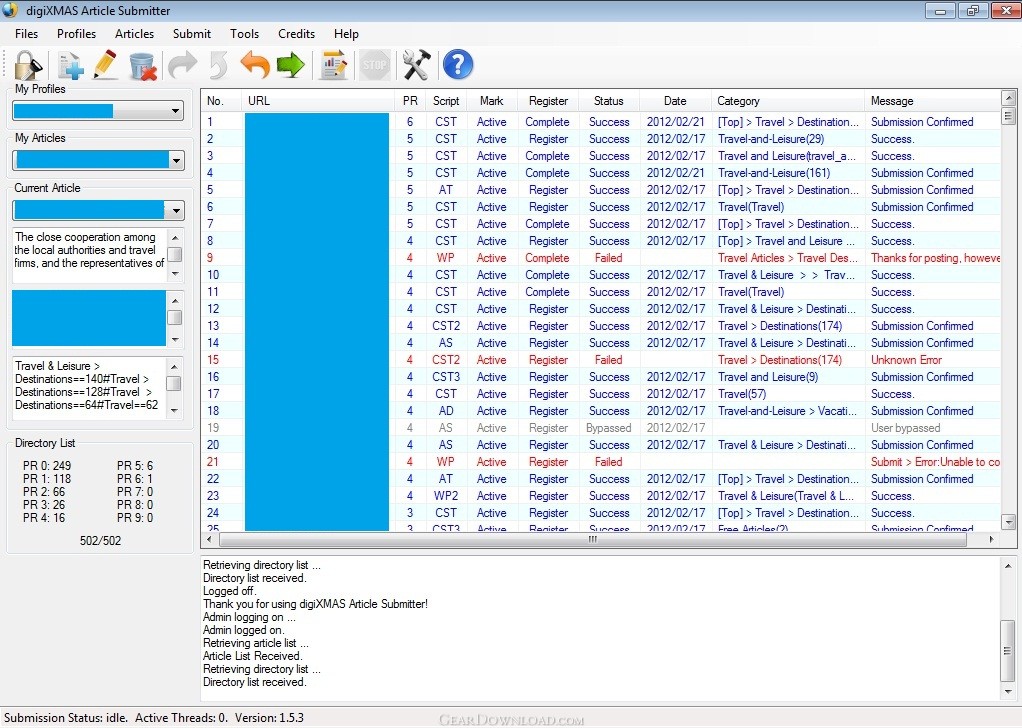
Task: Click the article text box's scroll down arrow
Action: pyautogui.click(x=175, y=274)
